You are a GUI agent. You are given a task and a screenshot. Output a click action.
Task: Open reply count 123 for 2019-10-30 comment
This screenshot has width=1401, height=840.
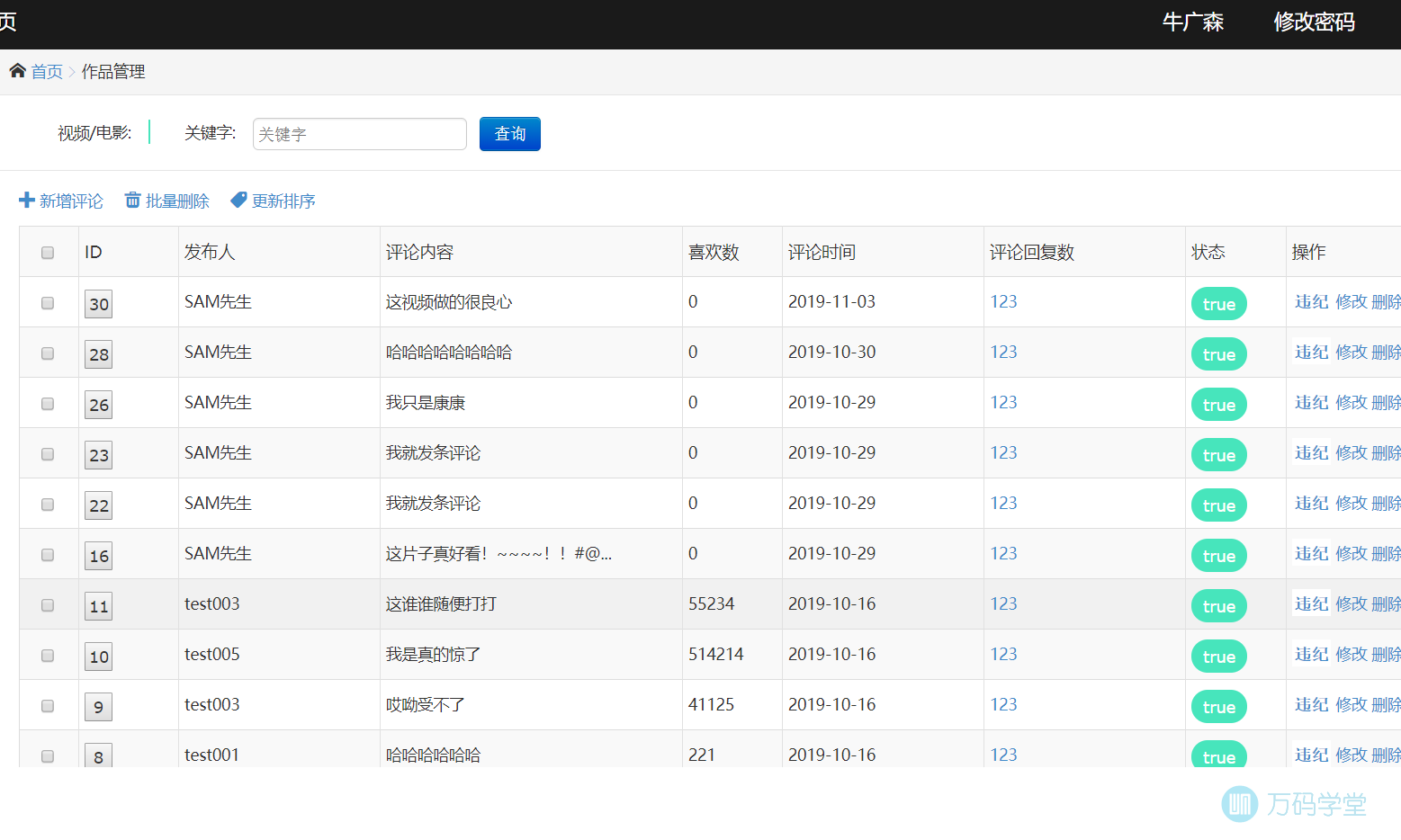point(1003,353)
